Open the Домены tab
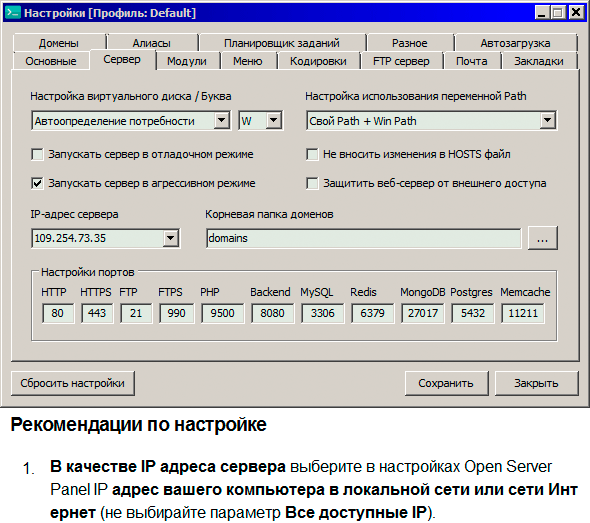 coord(59,43)
